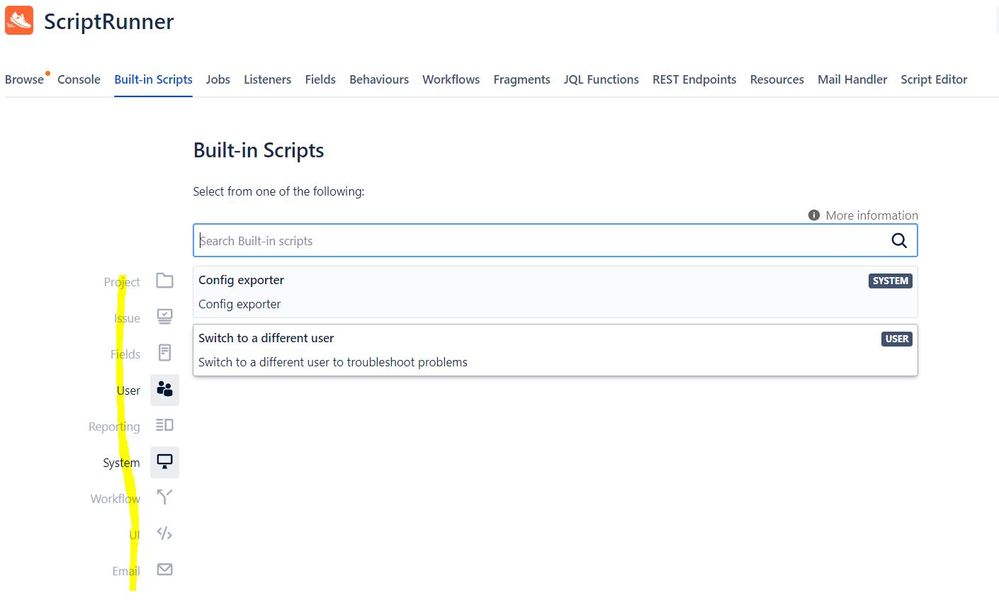Filter by the Email category label
This screenshot has height=608, width=999.
126,571
